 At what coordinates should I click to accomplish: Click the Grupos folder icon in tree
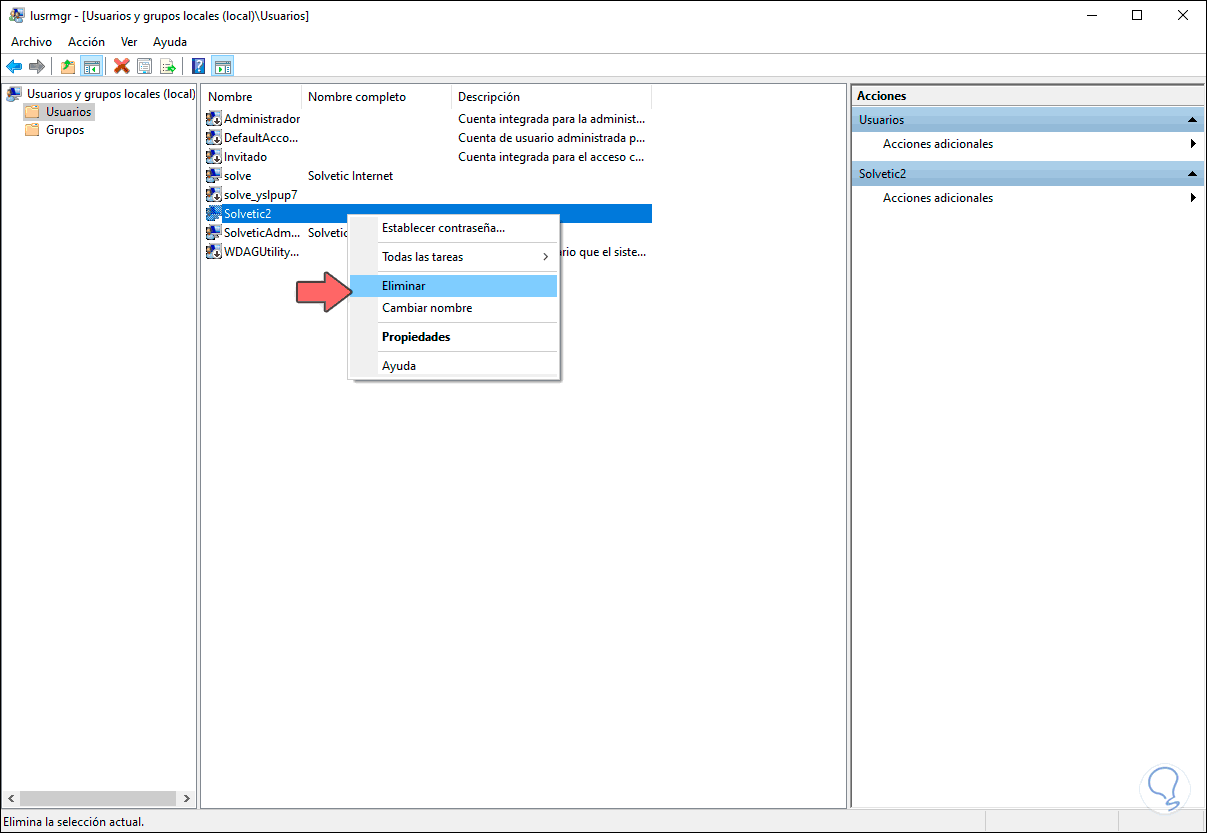point(32,130)
